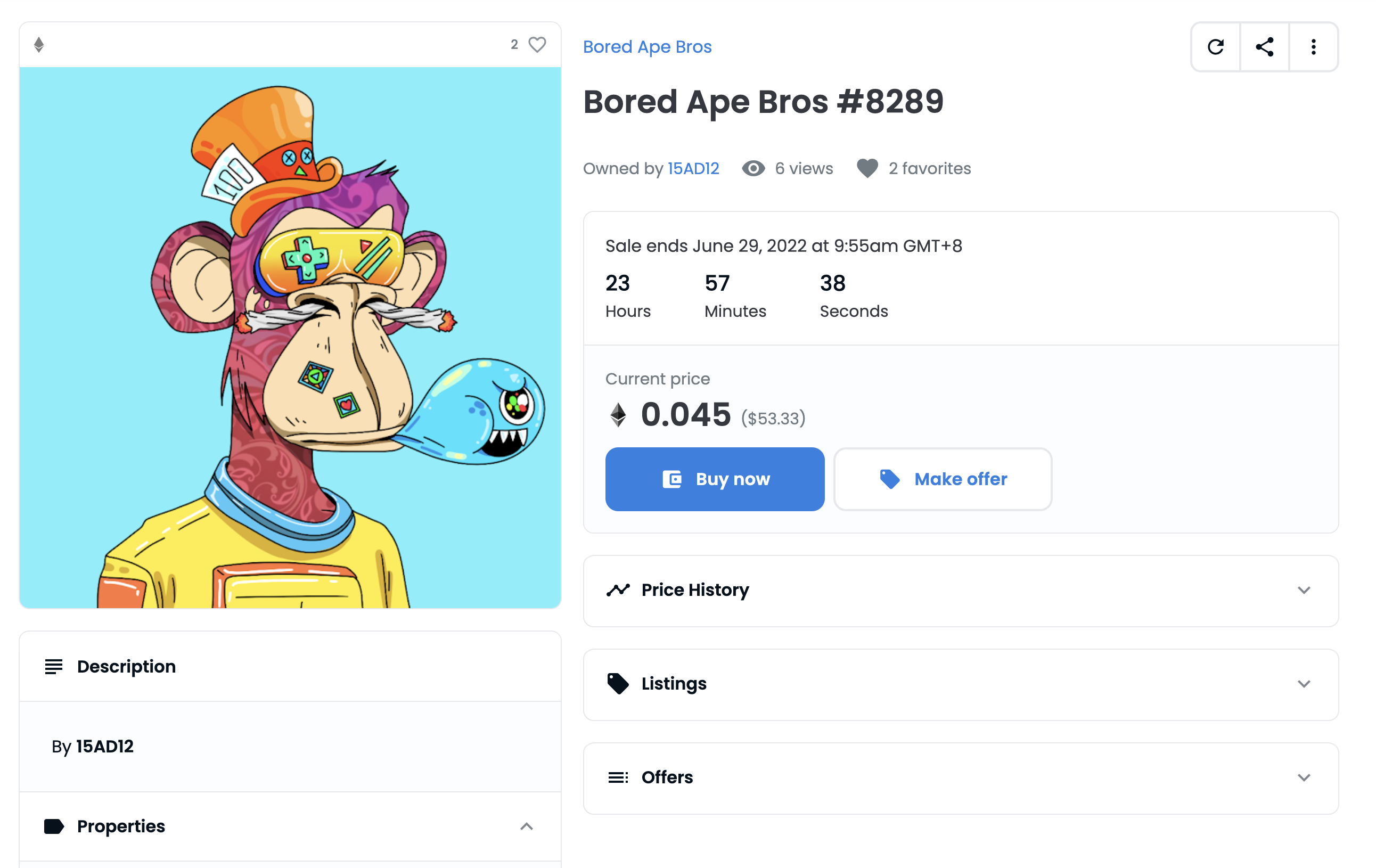Image resolution: width=1376 pixels, height=868 pixels.
Task: Click the Description section header
Action: tap(126, 666)
